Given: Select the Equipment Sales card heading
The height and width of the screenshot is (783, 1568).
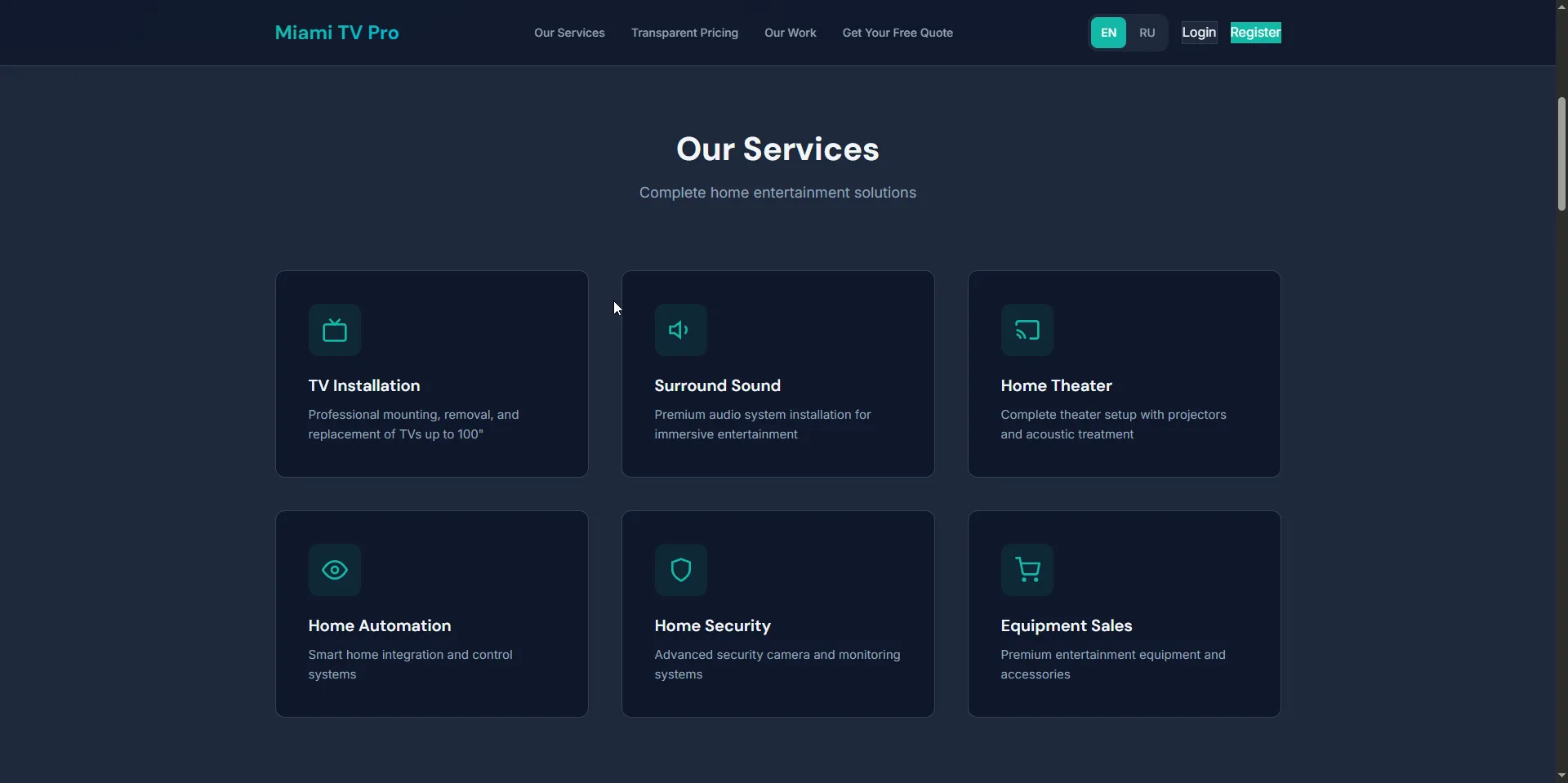Looking at the screenshot, I should [x=1066, y=625].
